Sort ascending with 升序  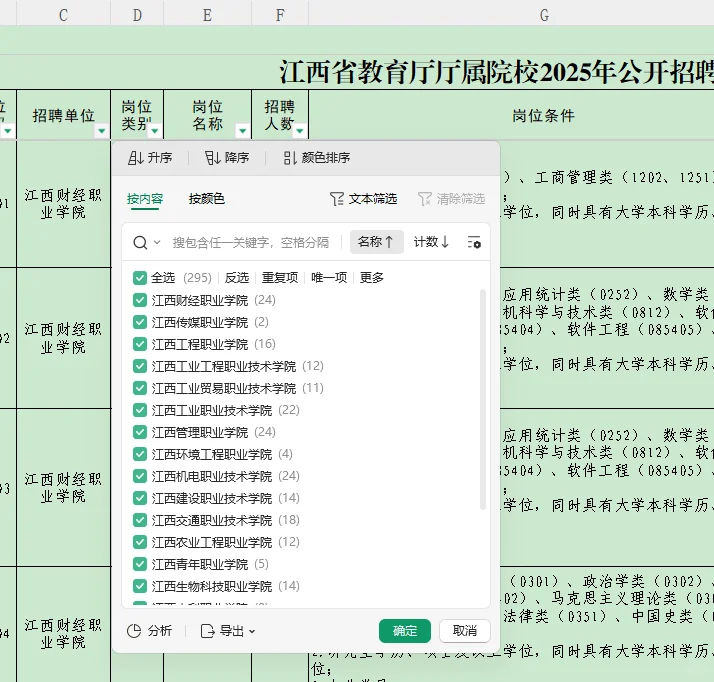[x=150, y=158]
